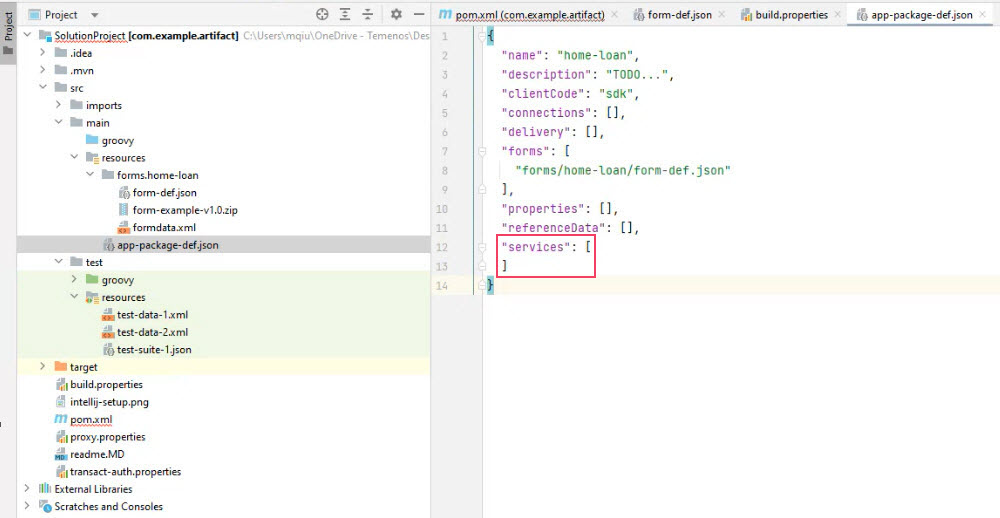Close the app-package-def.json tab
Image resolution: width=1000 pixels, height=518 pixels.
click(982, 14)
